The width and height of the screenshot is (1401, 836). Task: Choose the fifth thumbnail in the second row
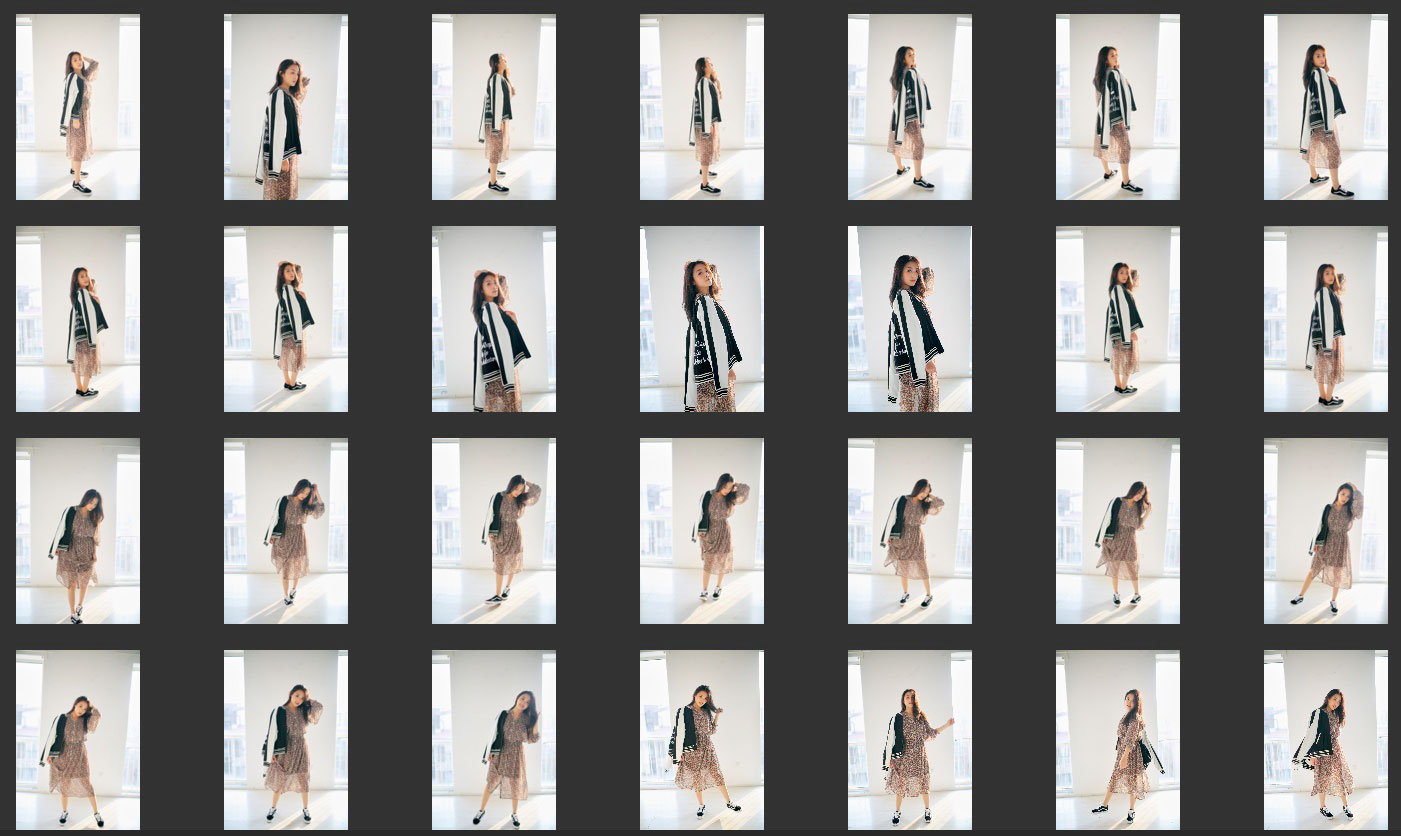[910, 319]
